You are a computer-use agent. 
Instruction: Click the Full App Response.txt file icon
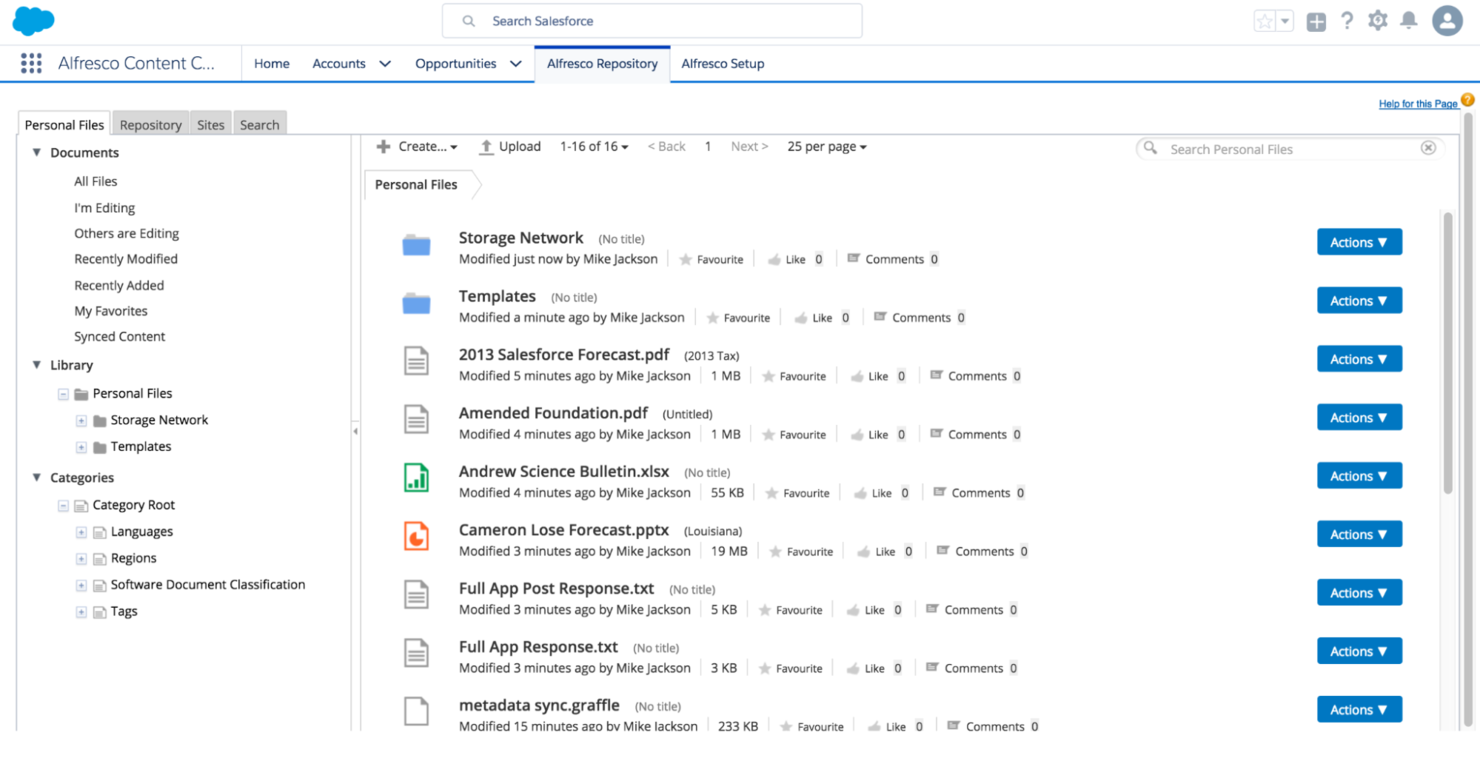[416, 653]
